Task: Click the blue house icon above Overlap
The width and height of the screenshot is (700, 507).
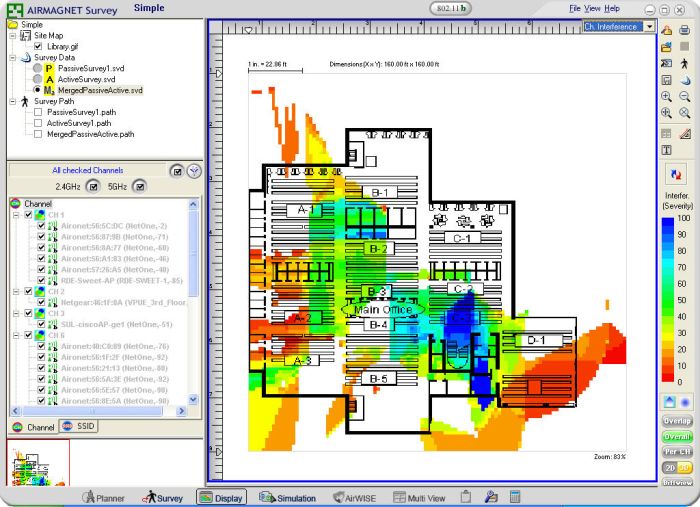Action: [670, 402]
